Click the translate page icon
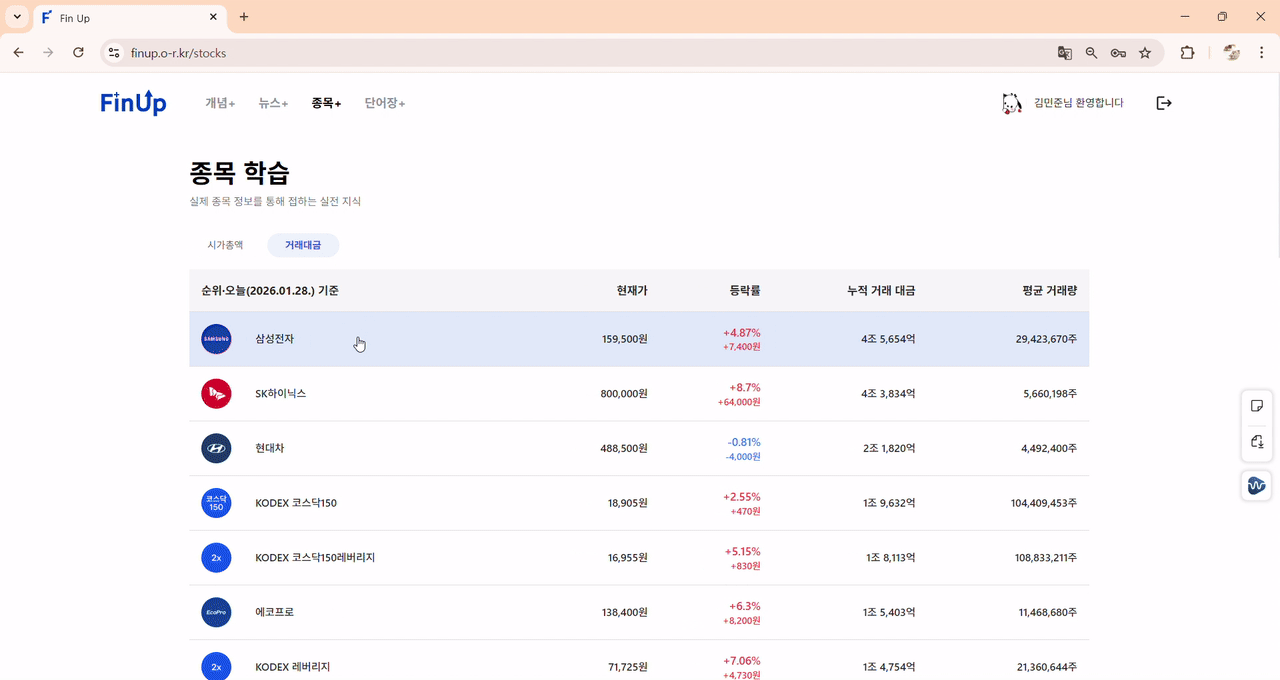The image size is (1280, 680). (x=1065, y=53)
